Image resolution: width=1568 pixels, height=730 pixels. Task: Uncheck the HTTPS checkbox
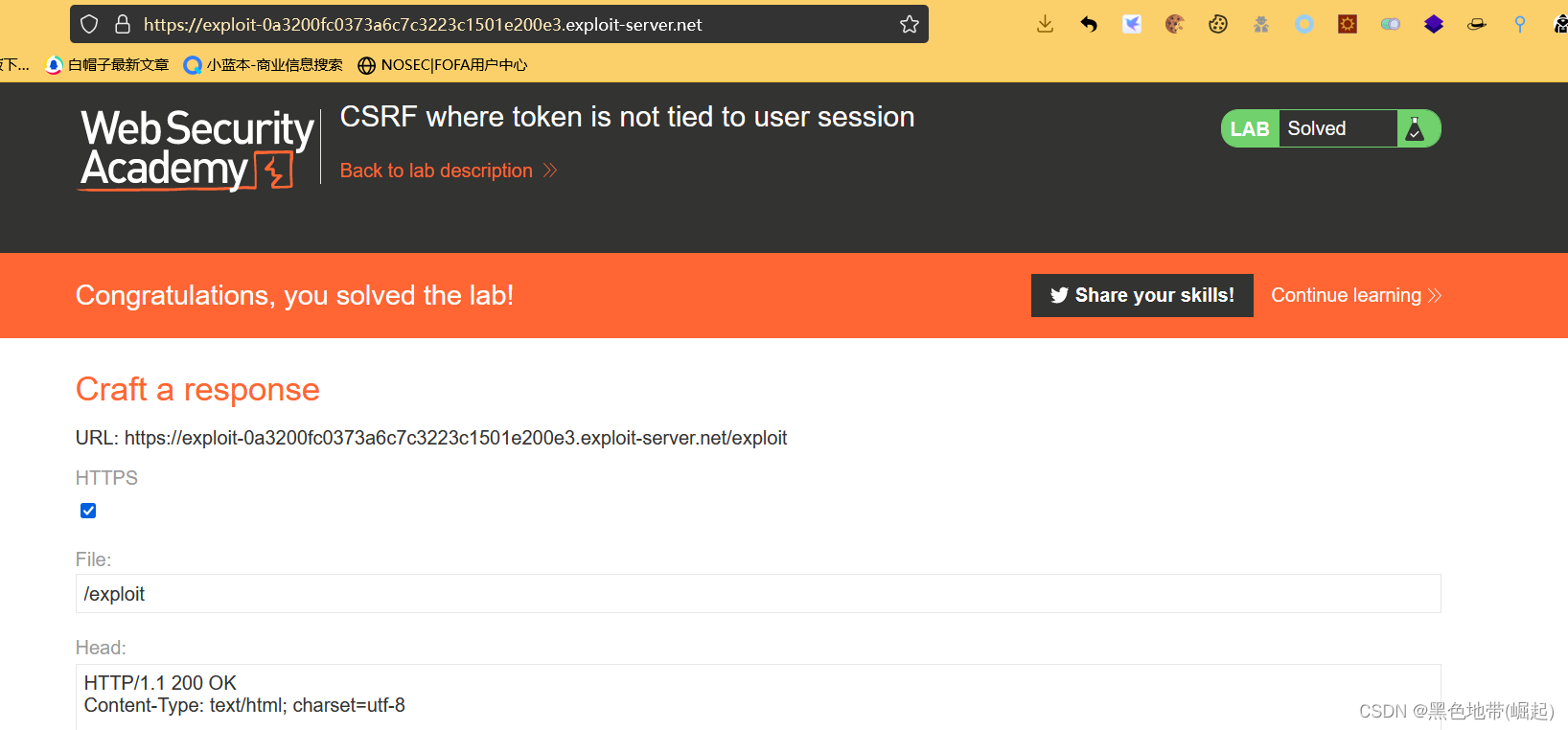pyautogui.click(x=88, y=511)
